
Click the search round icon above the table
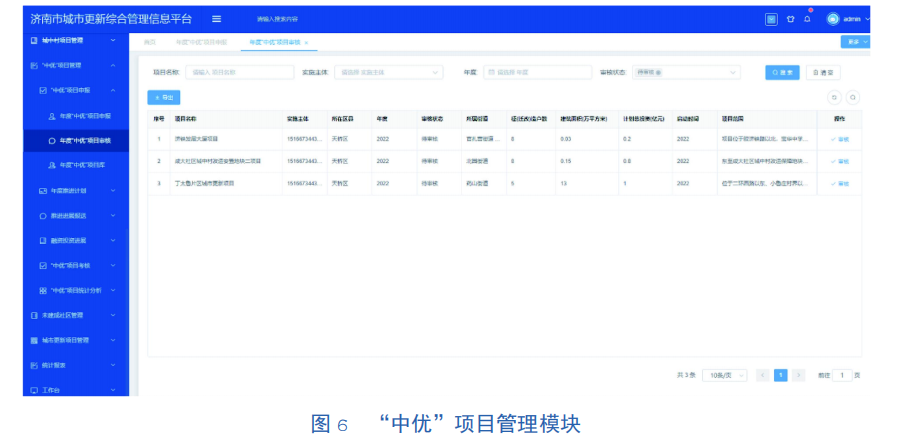point(852,98)
